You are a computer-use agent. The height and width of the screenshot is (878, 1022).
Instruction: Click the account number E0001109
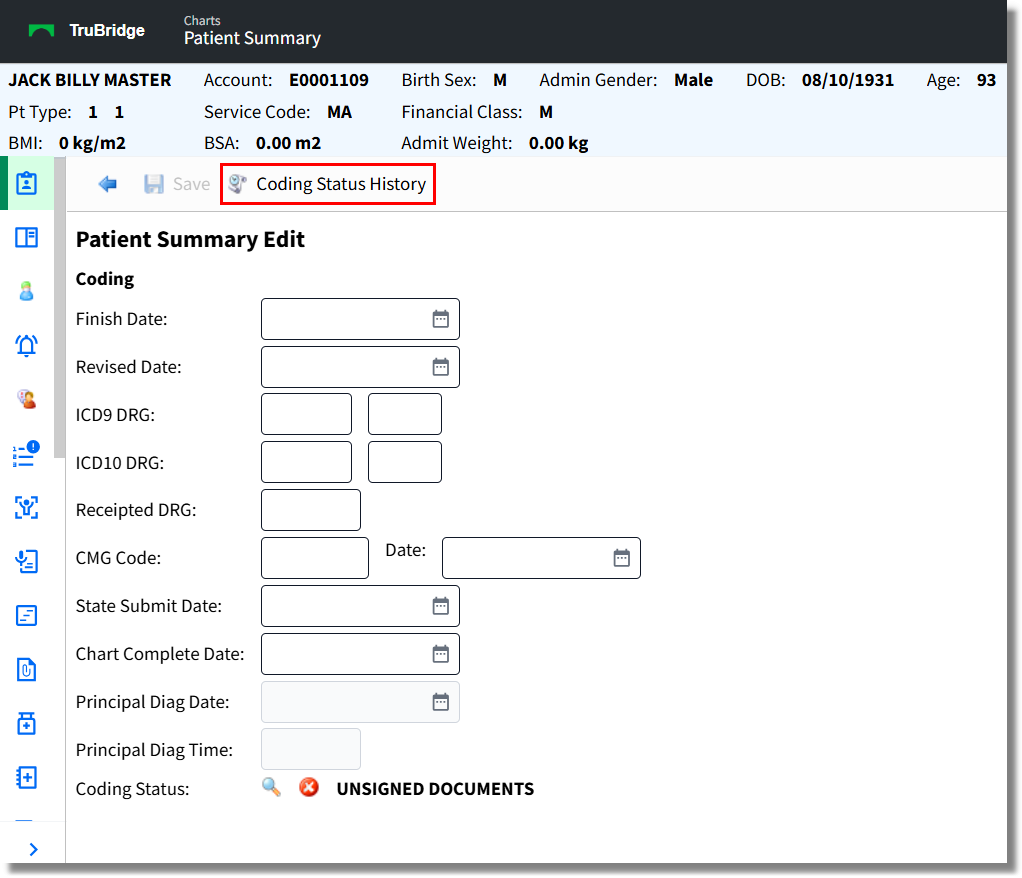coord(329,80)
